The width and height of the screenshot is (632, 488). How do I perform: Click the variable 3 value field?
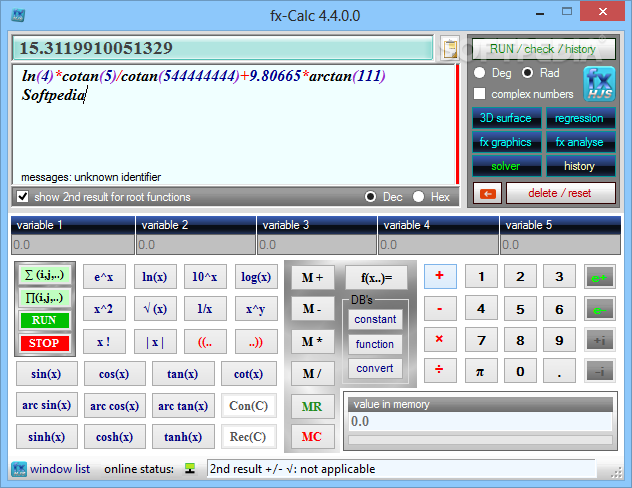(317, 245)
